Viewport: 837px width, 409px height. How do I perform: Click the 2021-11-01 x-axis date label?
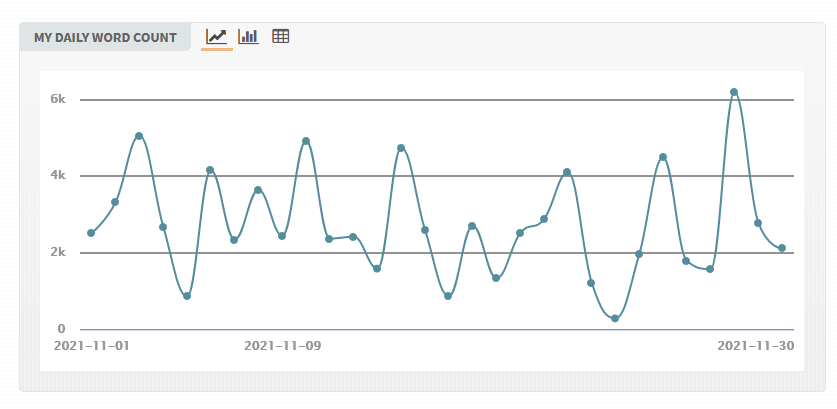[91, 346]
